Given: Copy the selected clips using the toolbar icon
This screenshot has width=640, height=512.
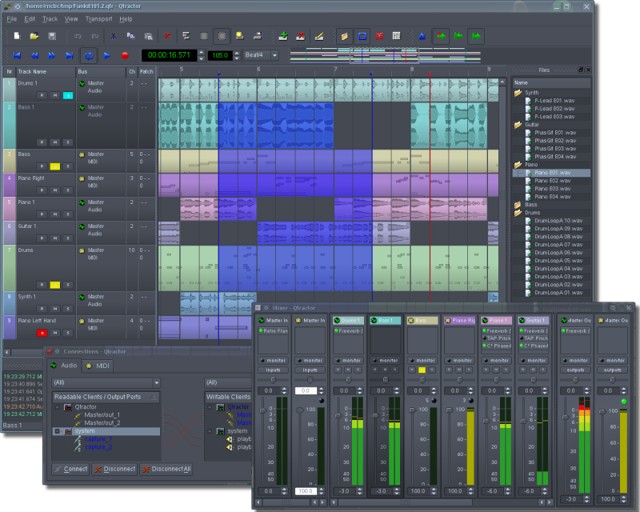Looking at the screenshot, I should (x=131, y=36).
